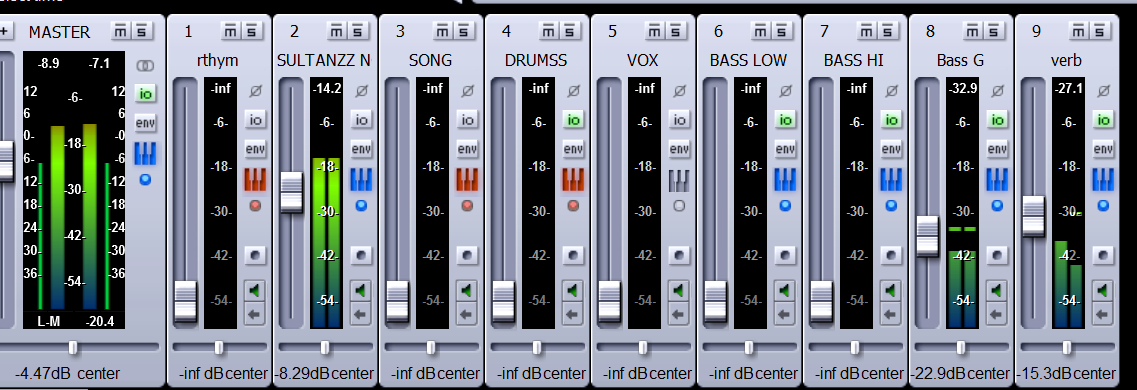Click Bass G peak value -32.9
1137x390 pixels.
[x=962, y=88]
